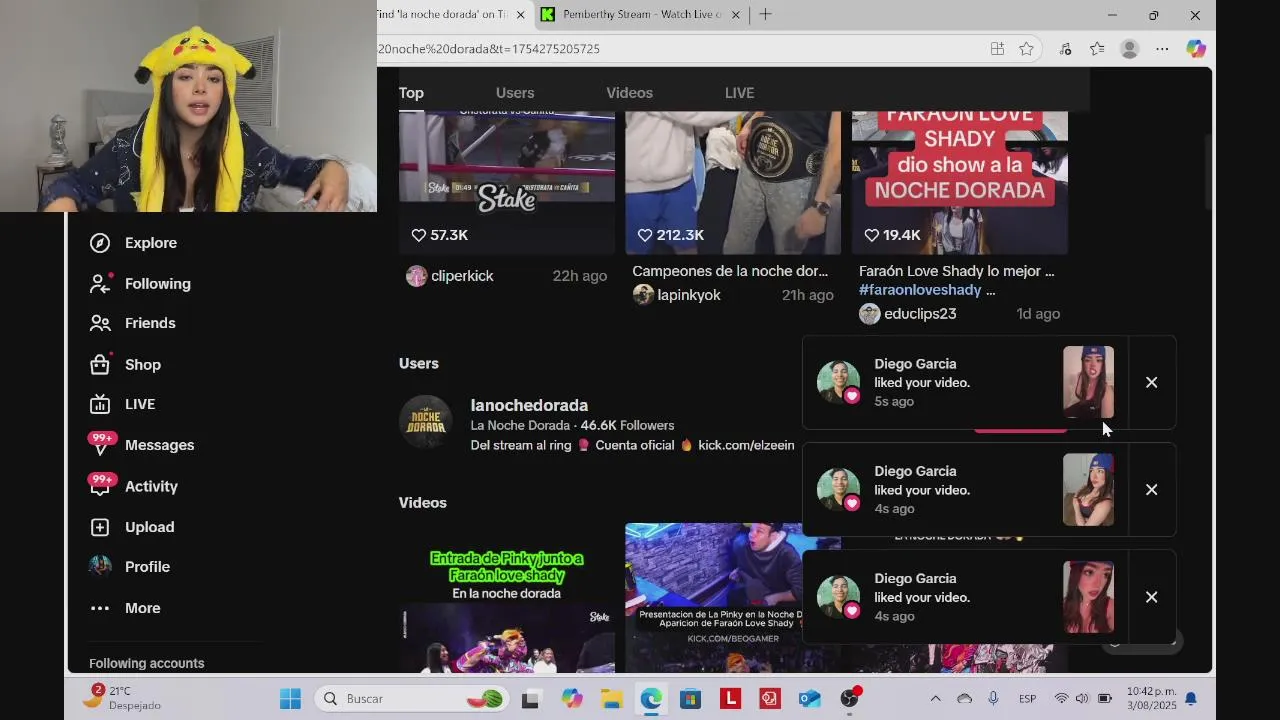Open the Friends icon in sidebar

[x=100, y=323]
